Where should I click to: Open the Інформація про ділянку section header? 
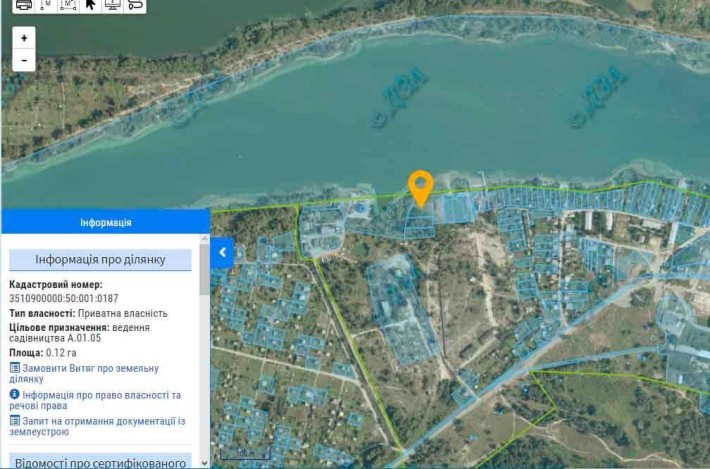coord(101,260)
